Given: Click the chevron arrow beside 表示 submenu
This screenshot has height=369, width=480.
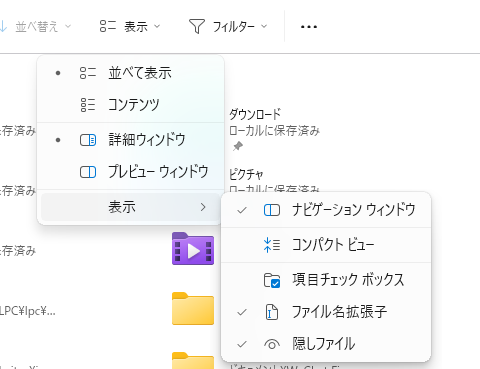Looking at the screenshot, I should (x=203, y=207).
